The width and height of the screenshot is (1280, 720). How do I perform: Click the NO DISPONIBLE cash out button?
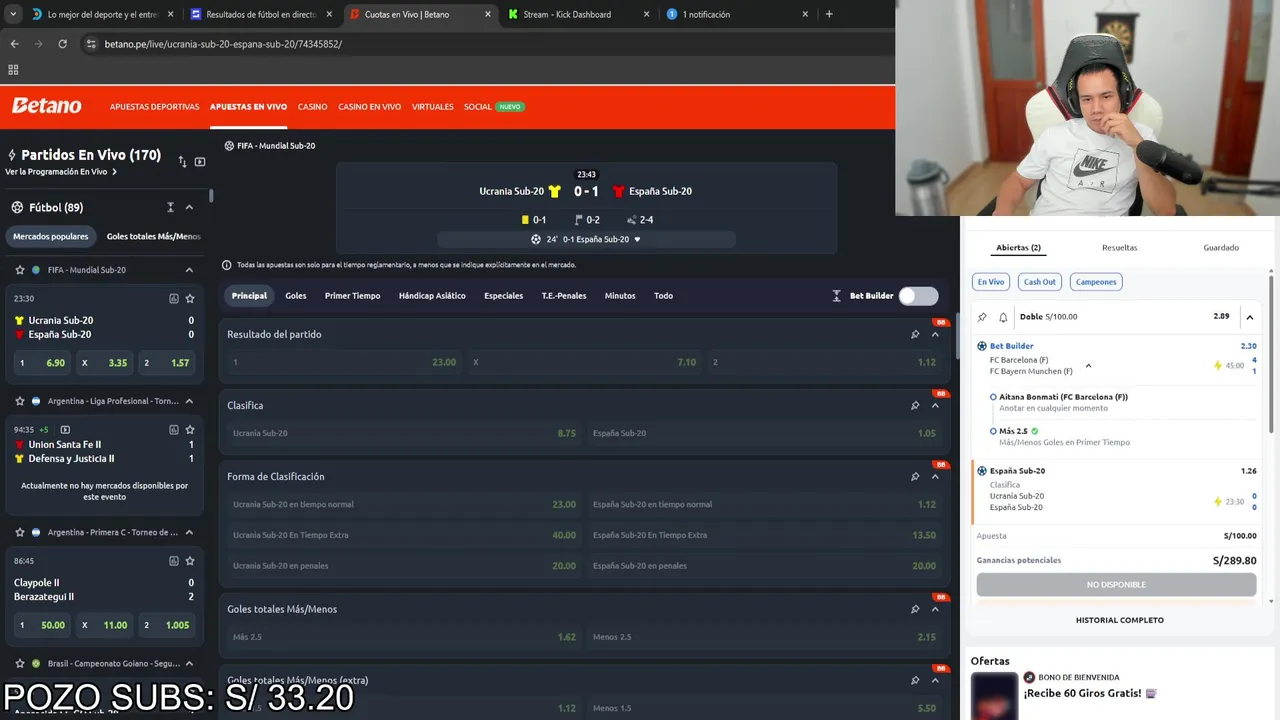[1116, 584]
